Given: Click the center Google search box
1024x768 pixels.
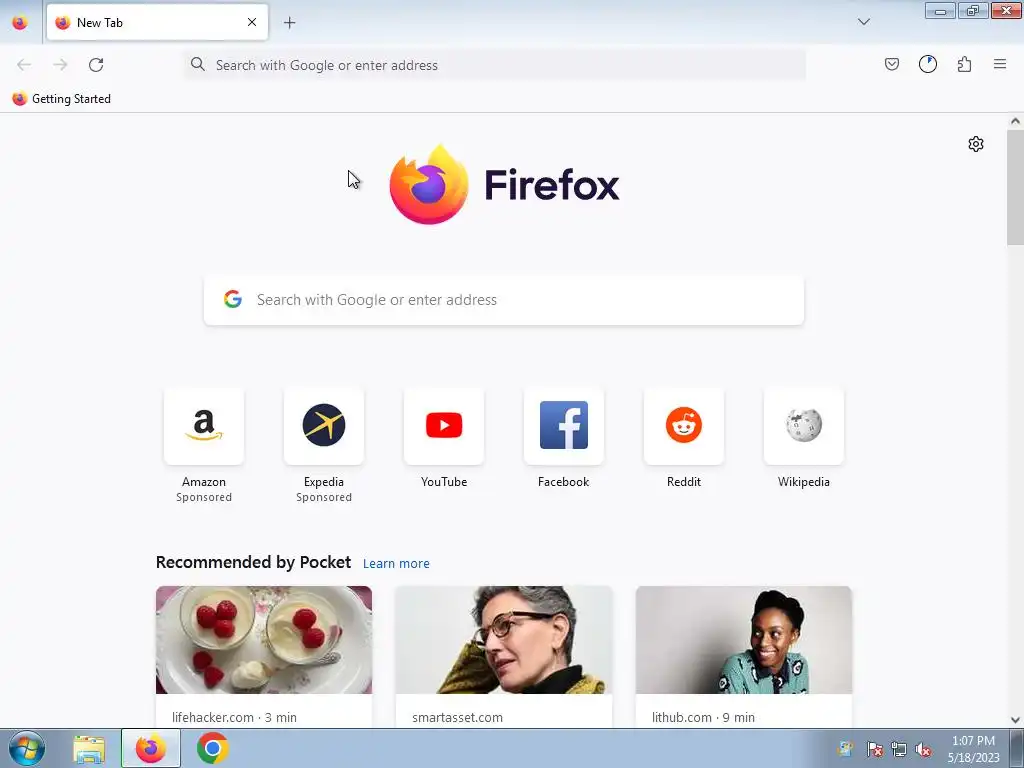Looking at the screenshot, I should coord(504,300).
